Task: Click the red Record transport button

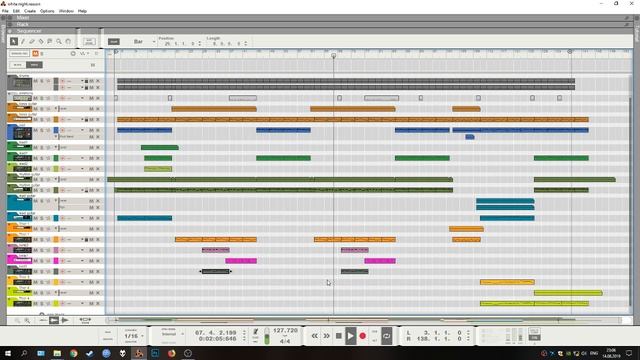Action: [362, 336]
